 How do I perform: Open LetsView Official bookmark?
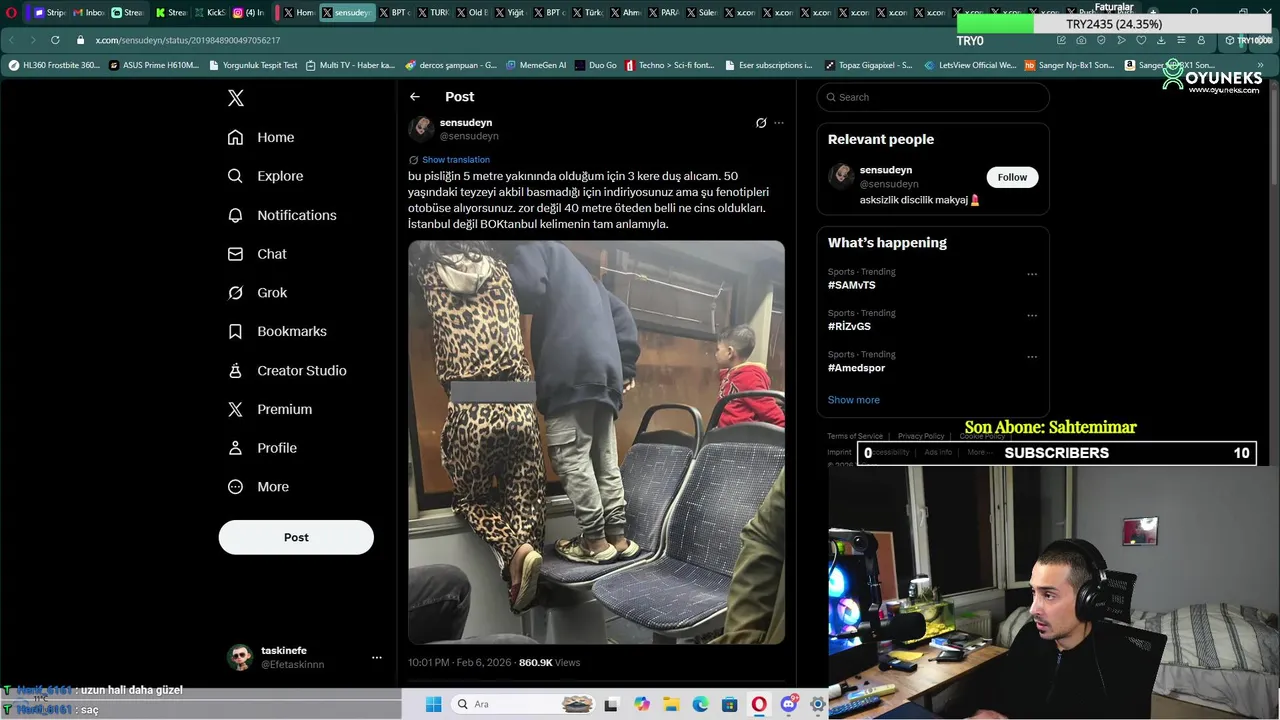[x=970, y=65]
